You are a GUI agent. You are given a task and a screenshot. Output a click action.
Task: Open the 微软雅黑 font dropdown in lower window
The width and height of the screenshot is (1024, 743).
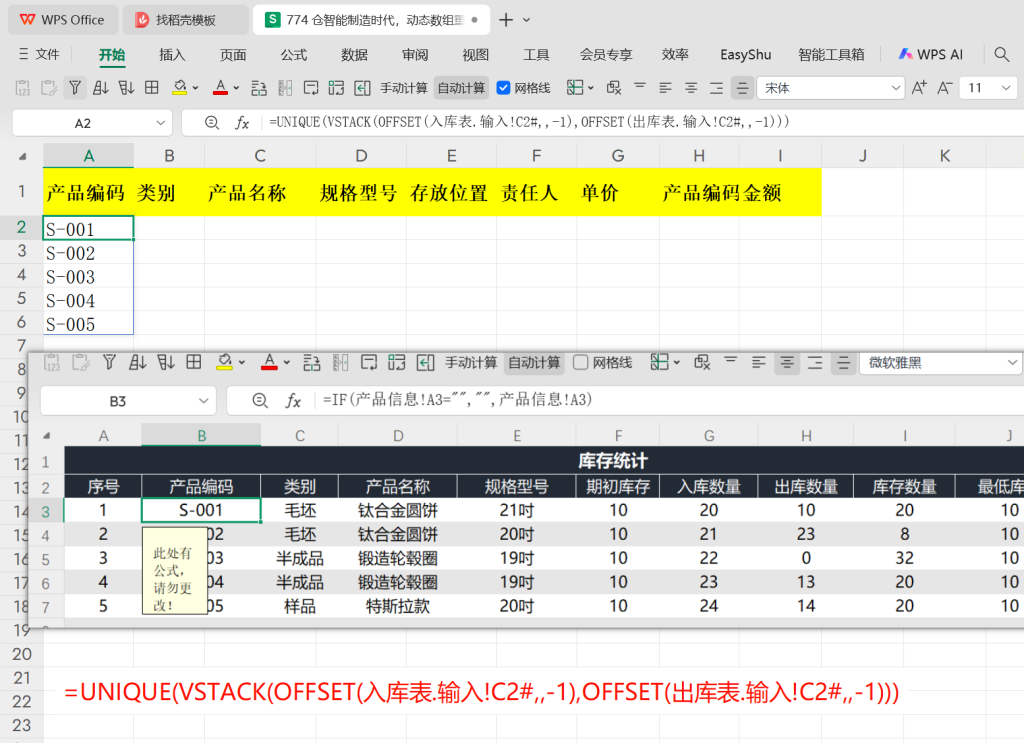click(1012, 363)
